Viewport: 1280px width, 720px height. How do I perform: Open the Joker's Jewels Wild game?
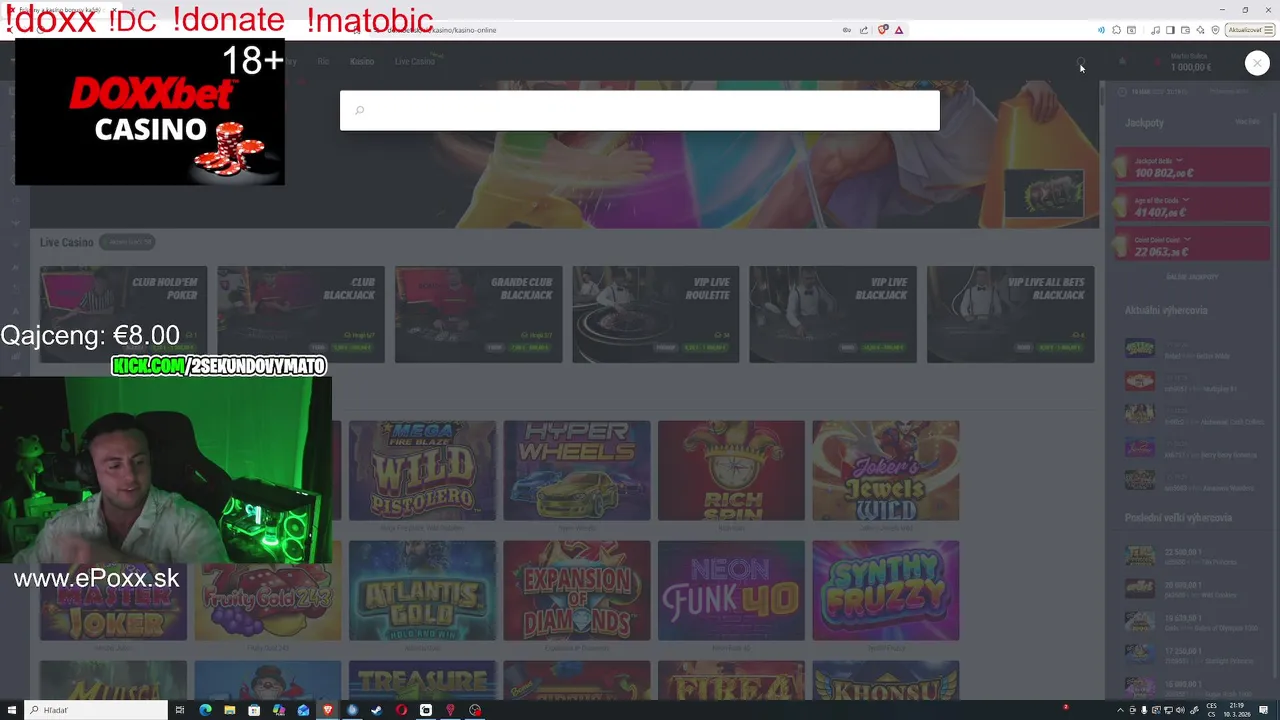(886, 470)
